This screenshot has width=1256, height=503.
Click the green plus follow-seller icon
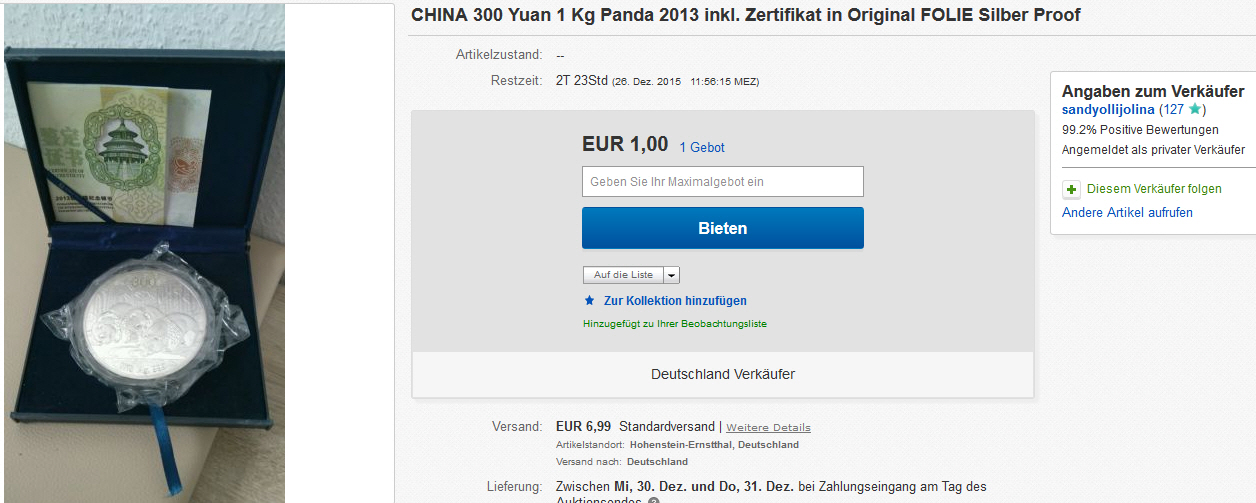coord(1071,189)
